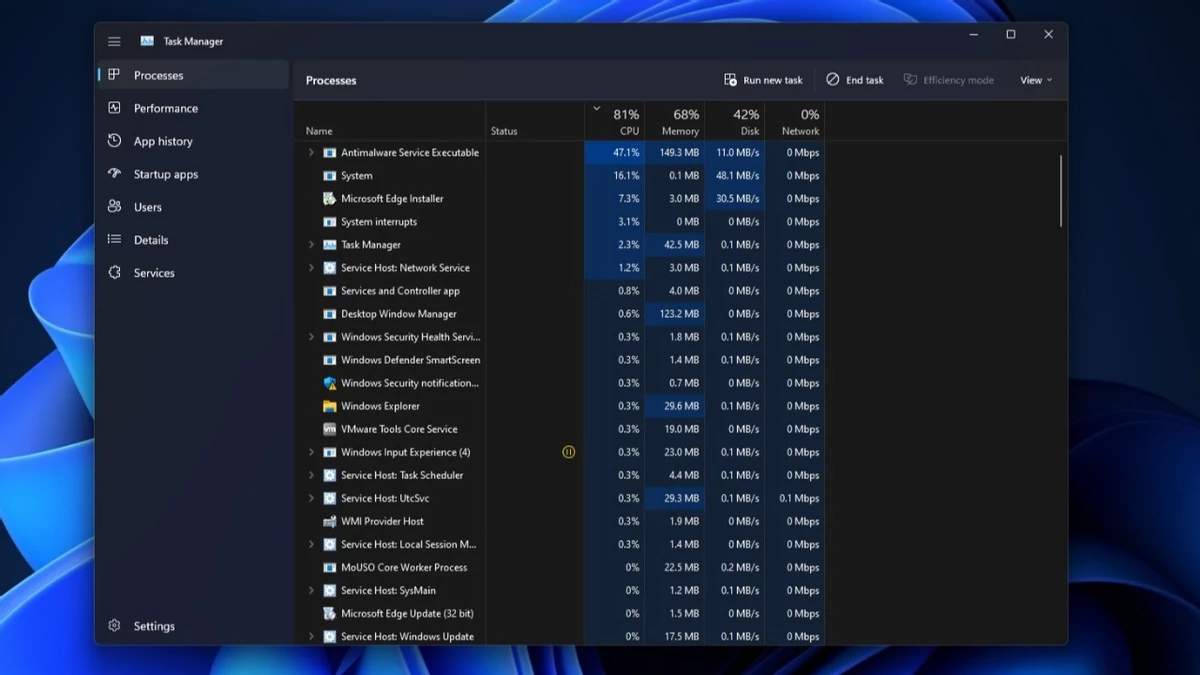Click the hamburger navigation menu icon
Screen dimensions: 1200x675
tap(114, 41)
